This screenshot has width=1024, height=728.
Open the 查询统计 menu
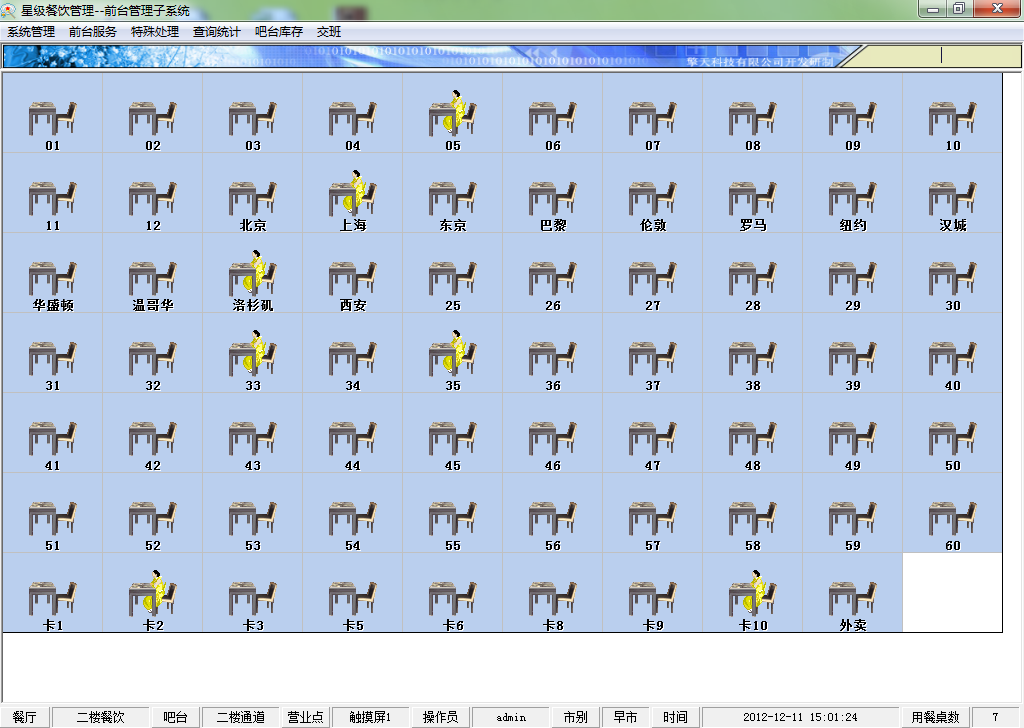(217, 32)
